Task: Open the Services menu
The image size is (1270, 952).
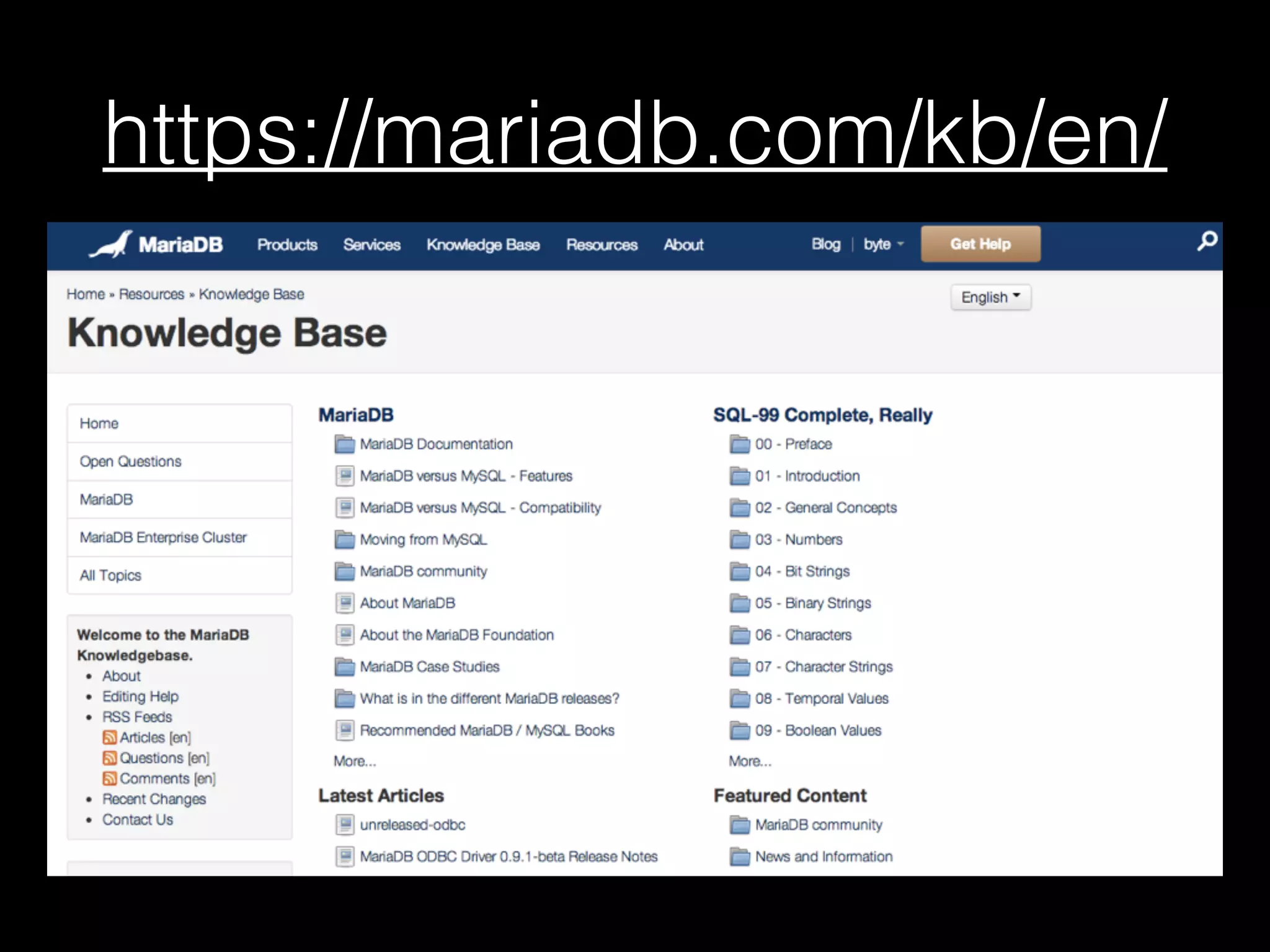Action: (372, 245)
